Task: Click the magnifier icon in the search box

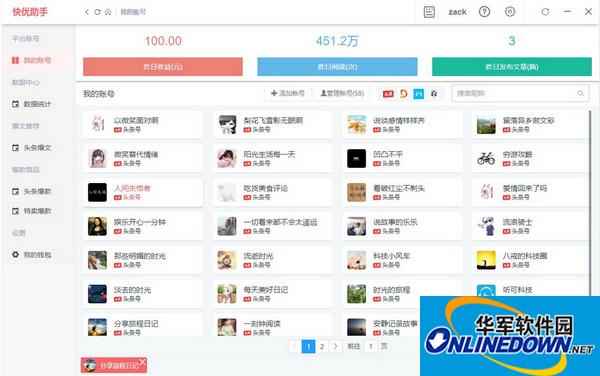Action: (580, 93)
